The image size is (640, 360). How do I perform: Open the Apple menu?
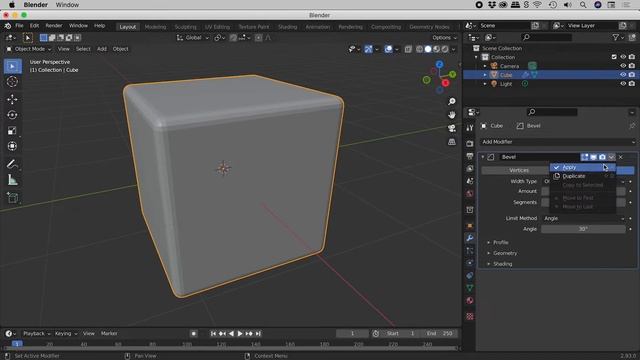point(12,5)
